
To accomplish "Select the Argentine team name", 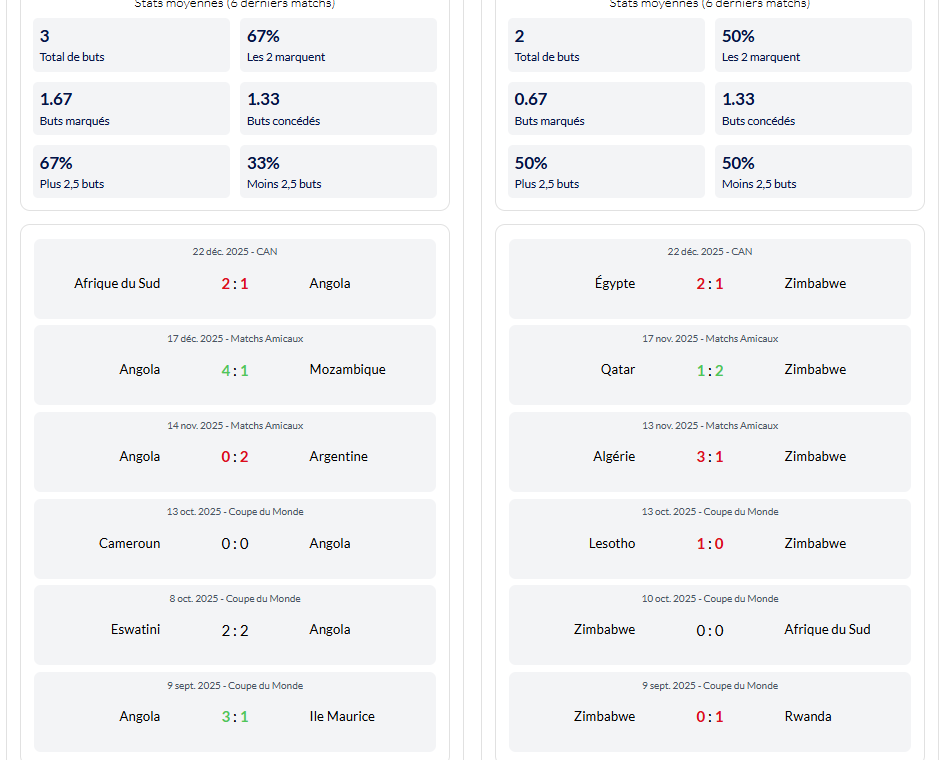I will click(338, 457).
